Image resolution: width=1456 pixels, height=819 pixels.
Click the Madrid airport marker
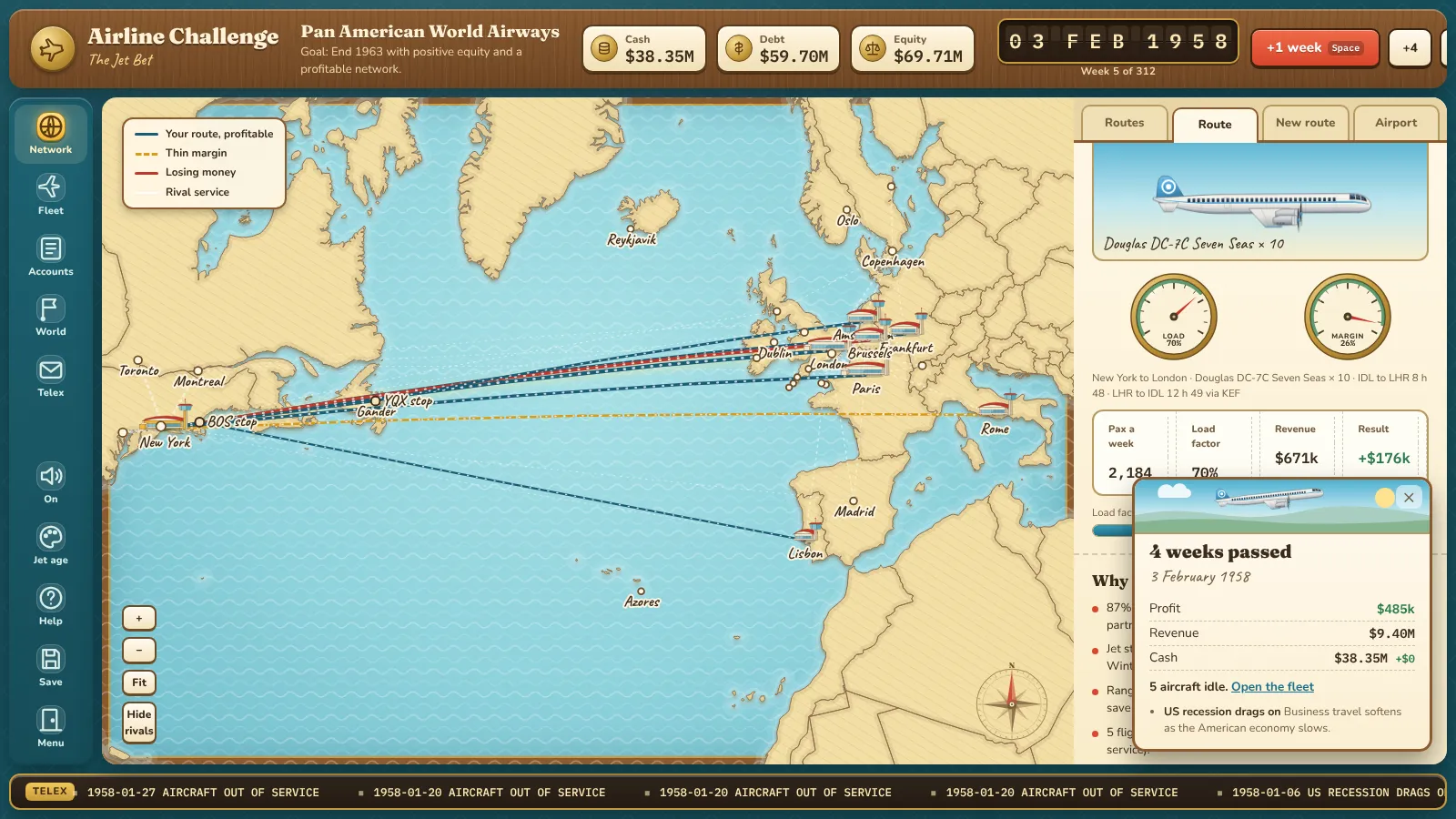[x=853, y=501]
